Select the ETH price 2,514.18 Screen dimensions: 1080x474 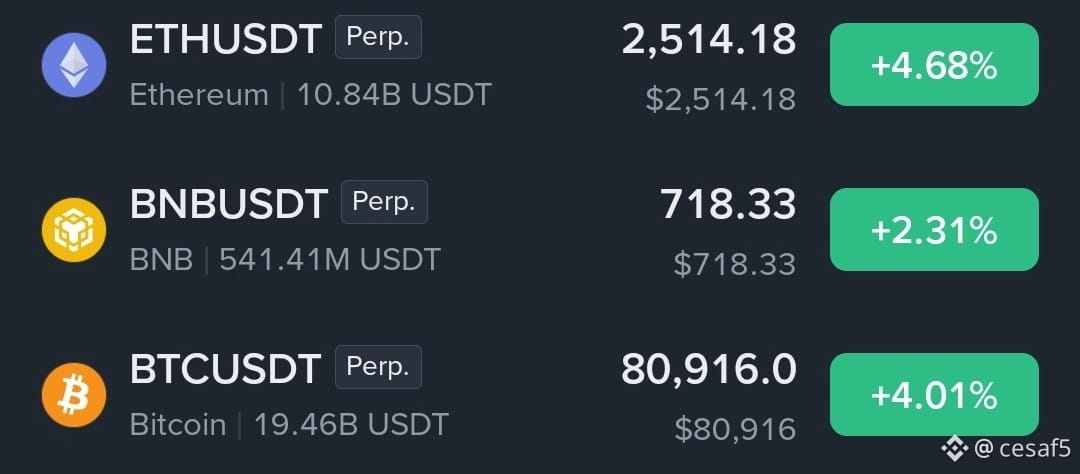coord(709,40)
